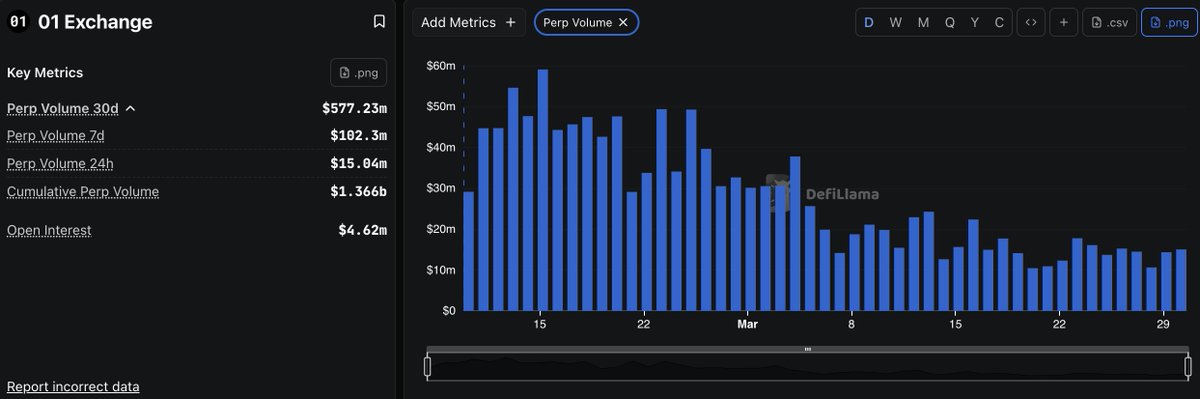The image size is (1200, 399).
Task: Remove the Perp Volume metric chip
Action: 623,22
